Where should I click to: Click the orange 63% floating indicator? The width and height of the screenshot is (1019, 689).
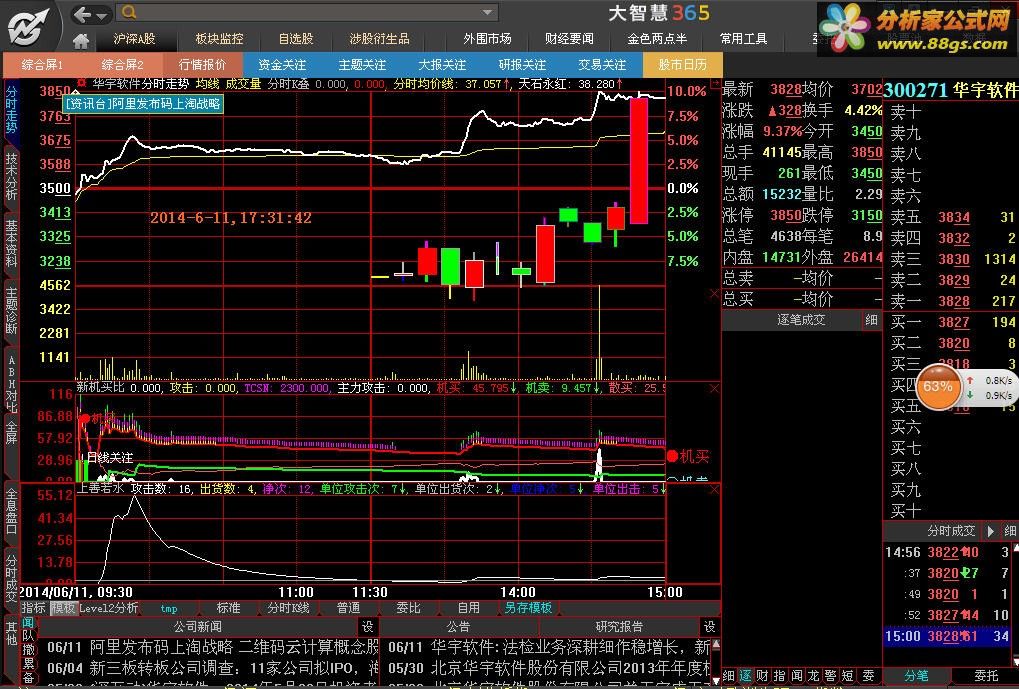[938, 387]
